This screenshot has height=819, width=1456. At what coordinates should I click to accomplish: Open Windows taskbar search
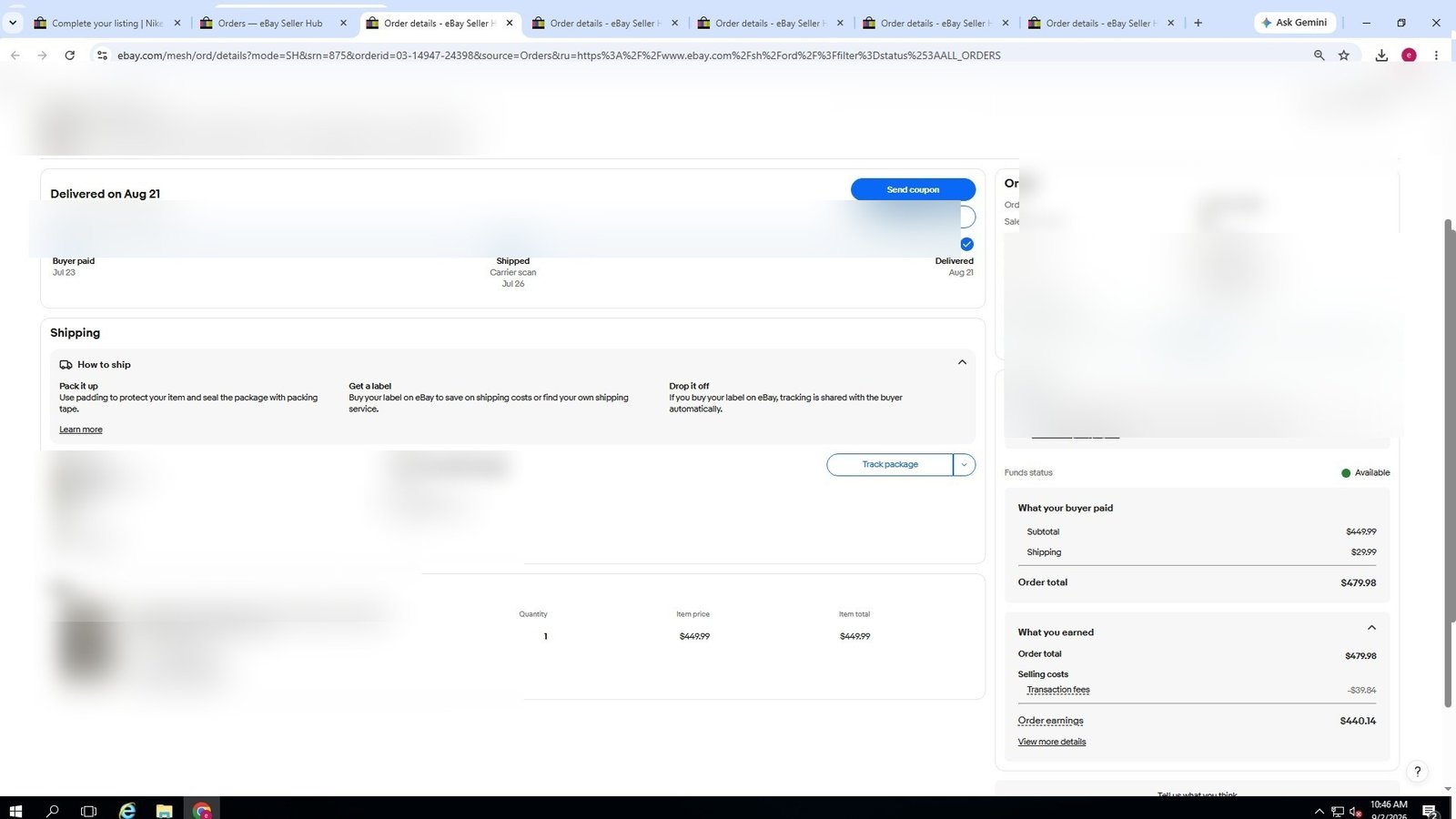(x=53, y=809)
